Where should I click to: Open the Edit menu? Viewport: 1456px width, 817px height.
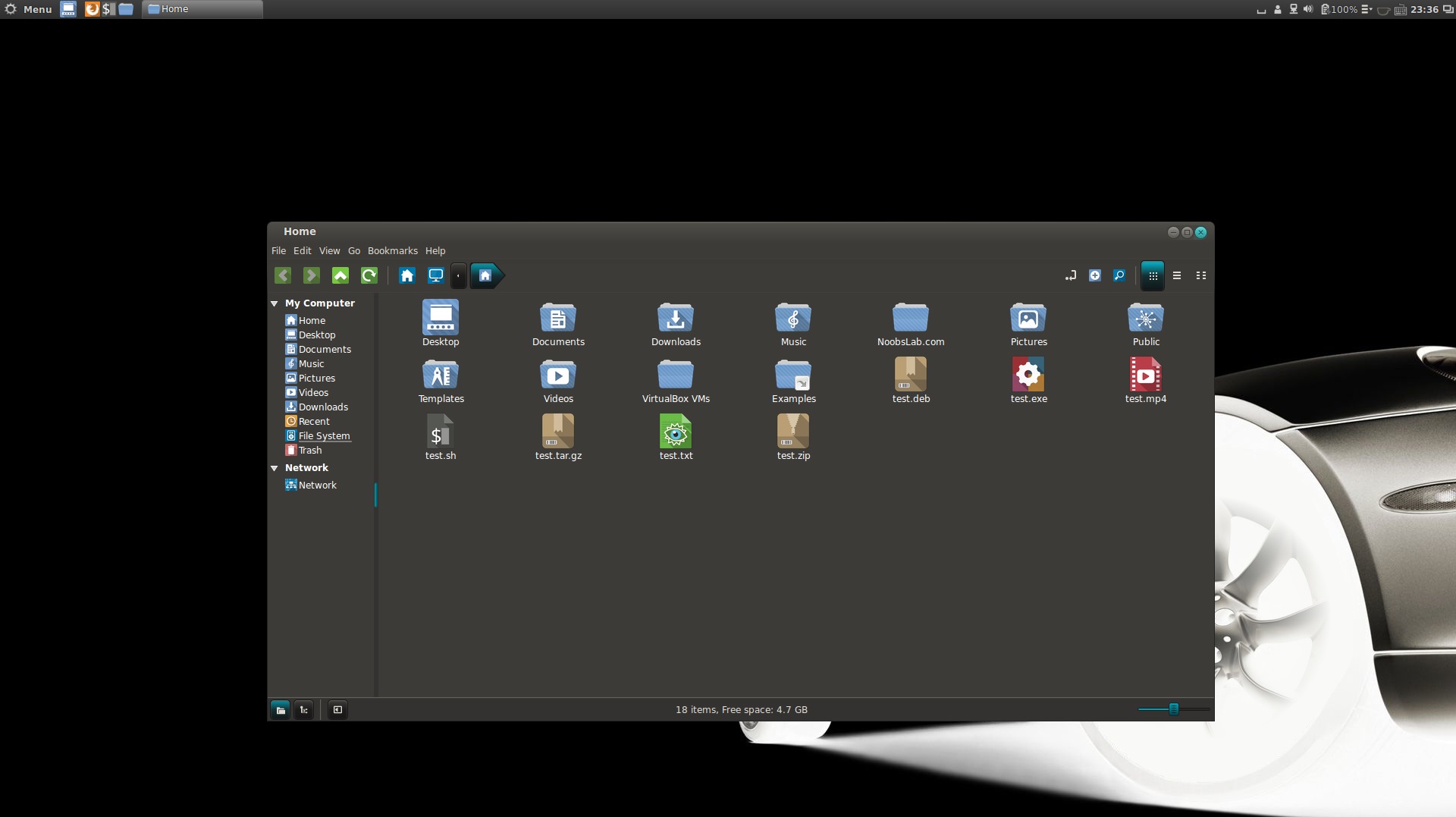302,251
